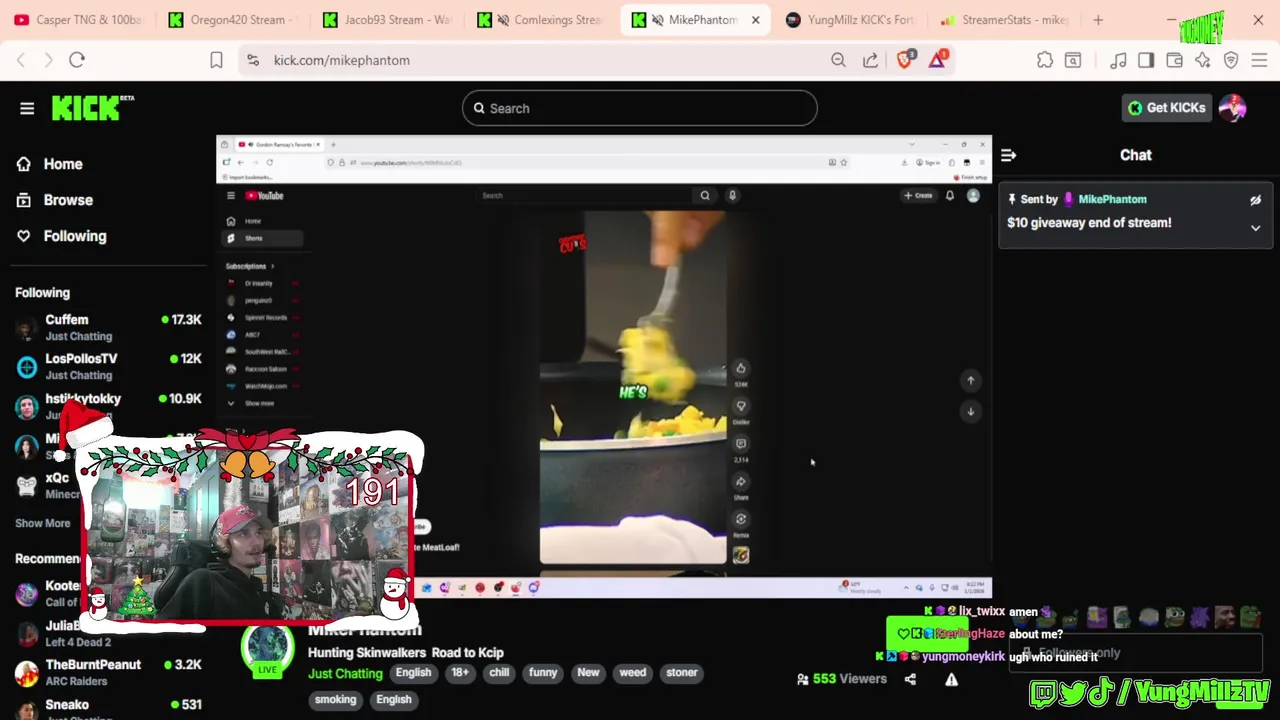Expand the pinned giveaway message chevron
This screenshot has width=1280, height=720.
[x=1255, y=228]
